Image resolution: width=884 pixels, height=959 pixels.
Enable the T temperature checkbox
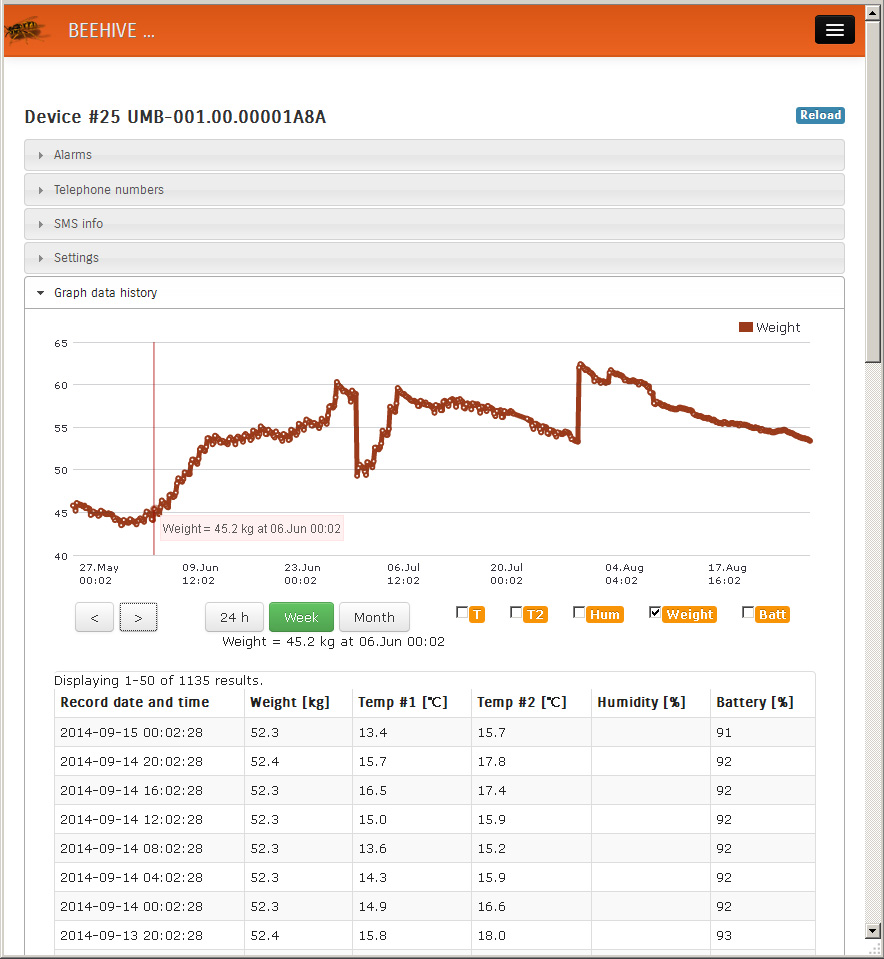click(x=462, y=613)
